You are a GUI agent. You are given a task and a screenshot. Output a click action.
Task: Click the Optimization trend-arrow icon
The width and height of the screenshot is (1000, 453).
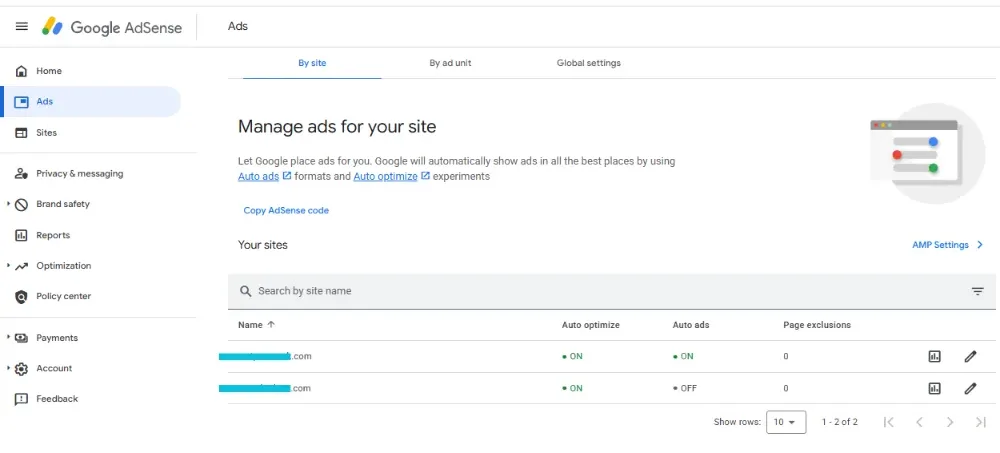point(21,266)
